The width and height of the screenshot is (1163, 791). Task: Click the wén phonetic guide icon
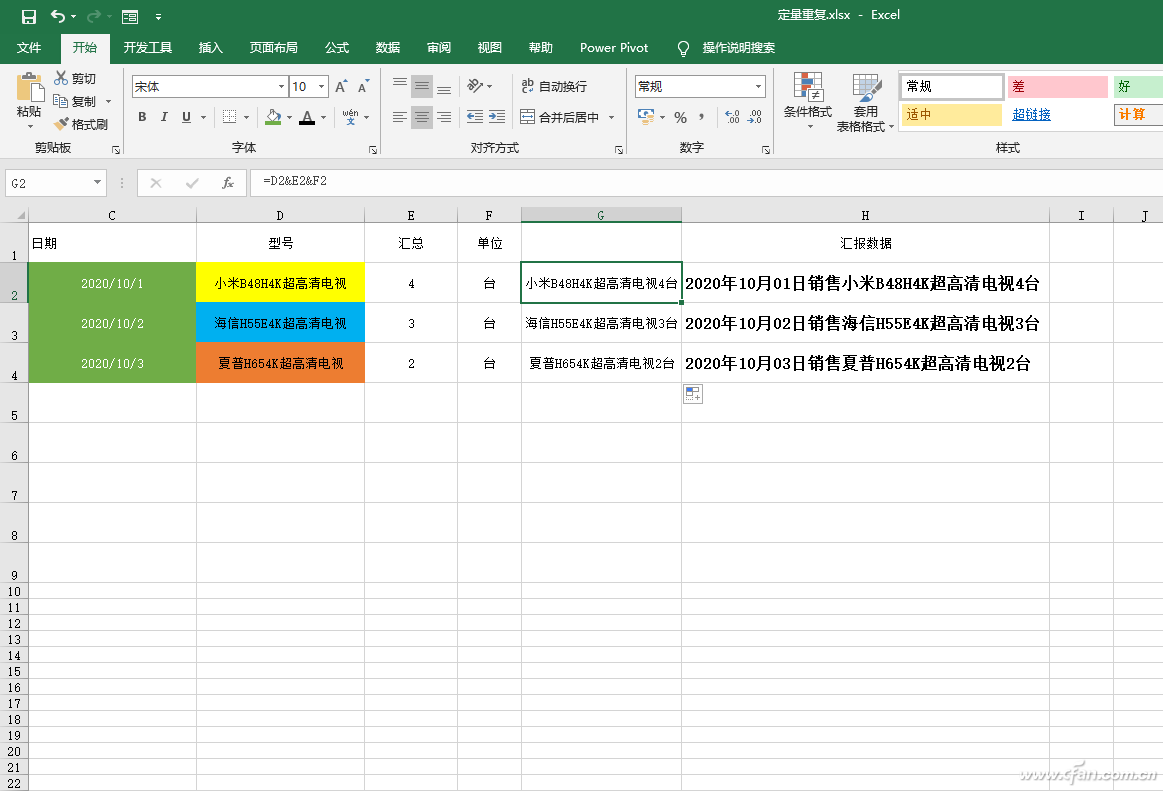pyautogui.click(x=350, y=116)
